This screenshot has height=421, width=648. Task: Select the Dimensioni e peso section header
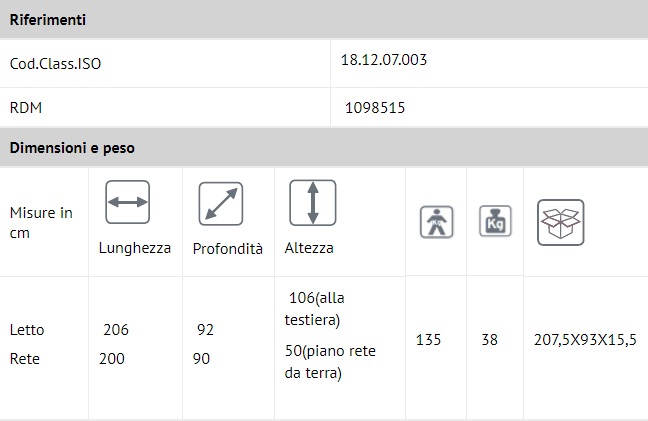point(72,148)
